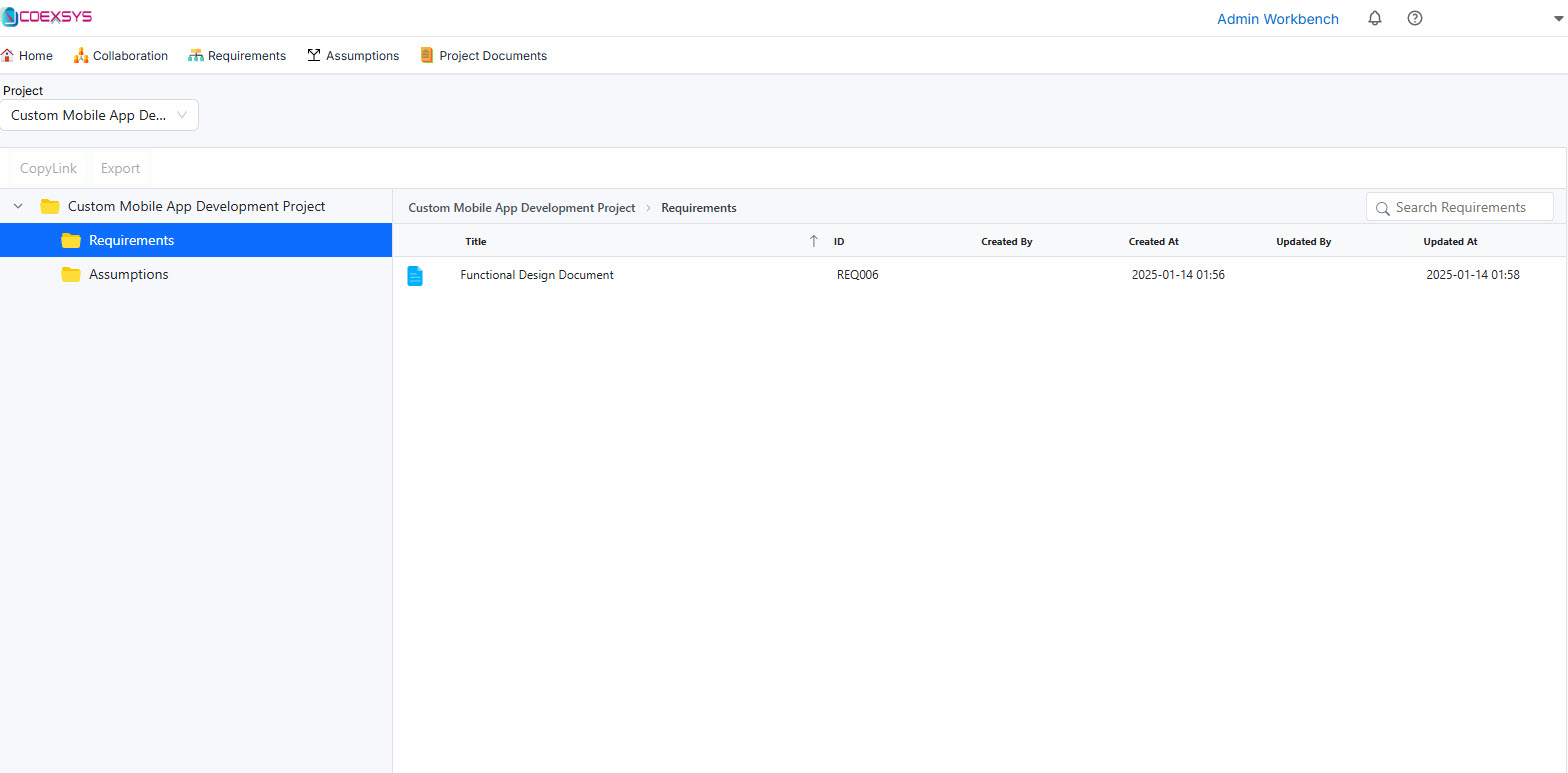The height and width of the screenshot is (773, 1568).
Task: Sort by Updated At column header
Action: (x=1450, y=242)
